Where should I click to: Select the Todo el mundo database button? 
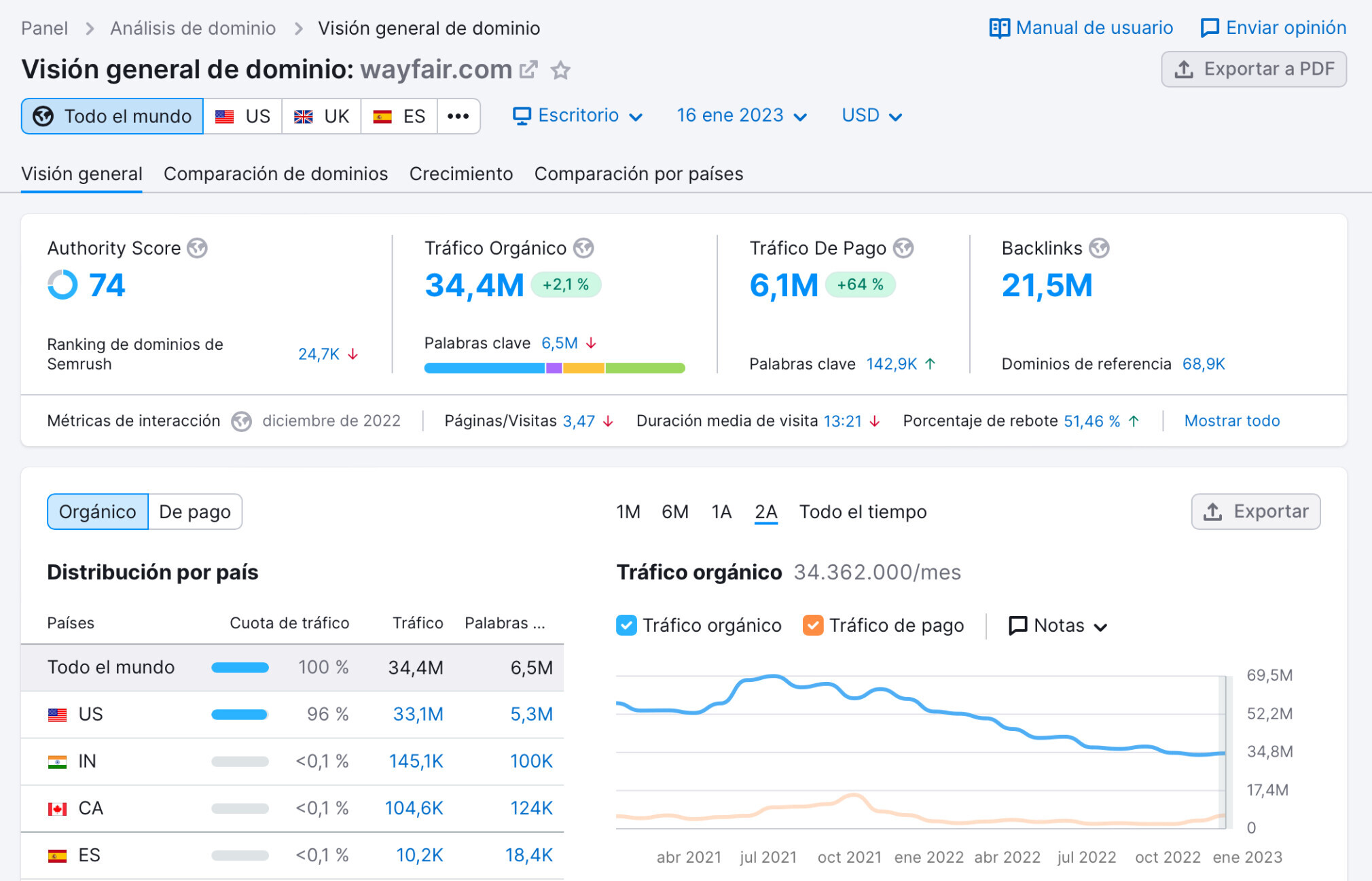[112, 116]
